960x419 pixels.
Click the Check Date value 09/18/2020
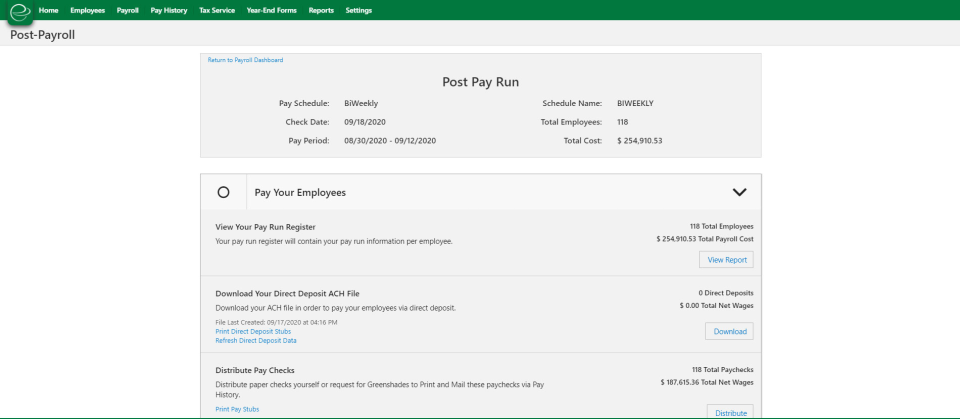(365, 122)
